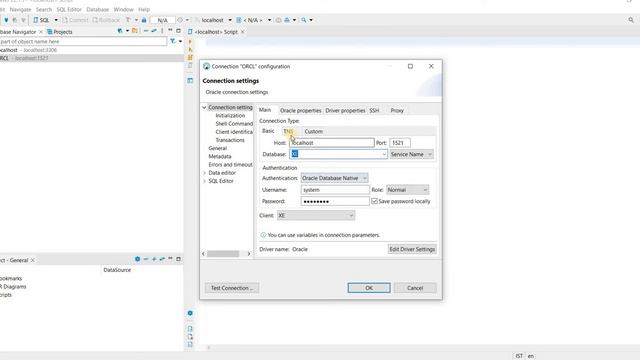This screenshot has width=640, height=360.
Task: Open the Window menu
Action: 123,9
